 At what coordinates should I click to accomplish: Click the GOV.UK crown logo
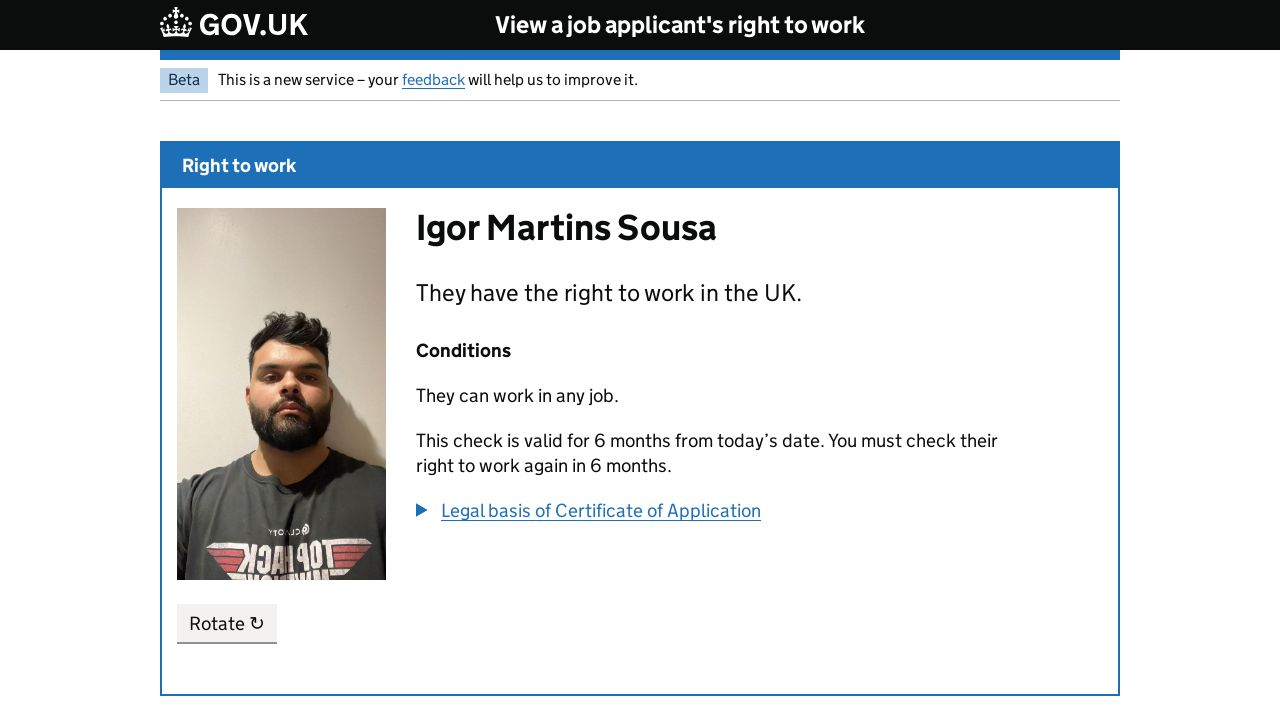[x=176, y=24]
